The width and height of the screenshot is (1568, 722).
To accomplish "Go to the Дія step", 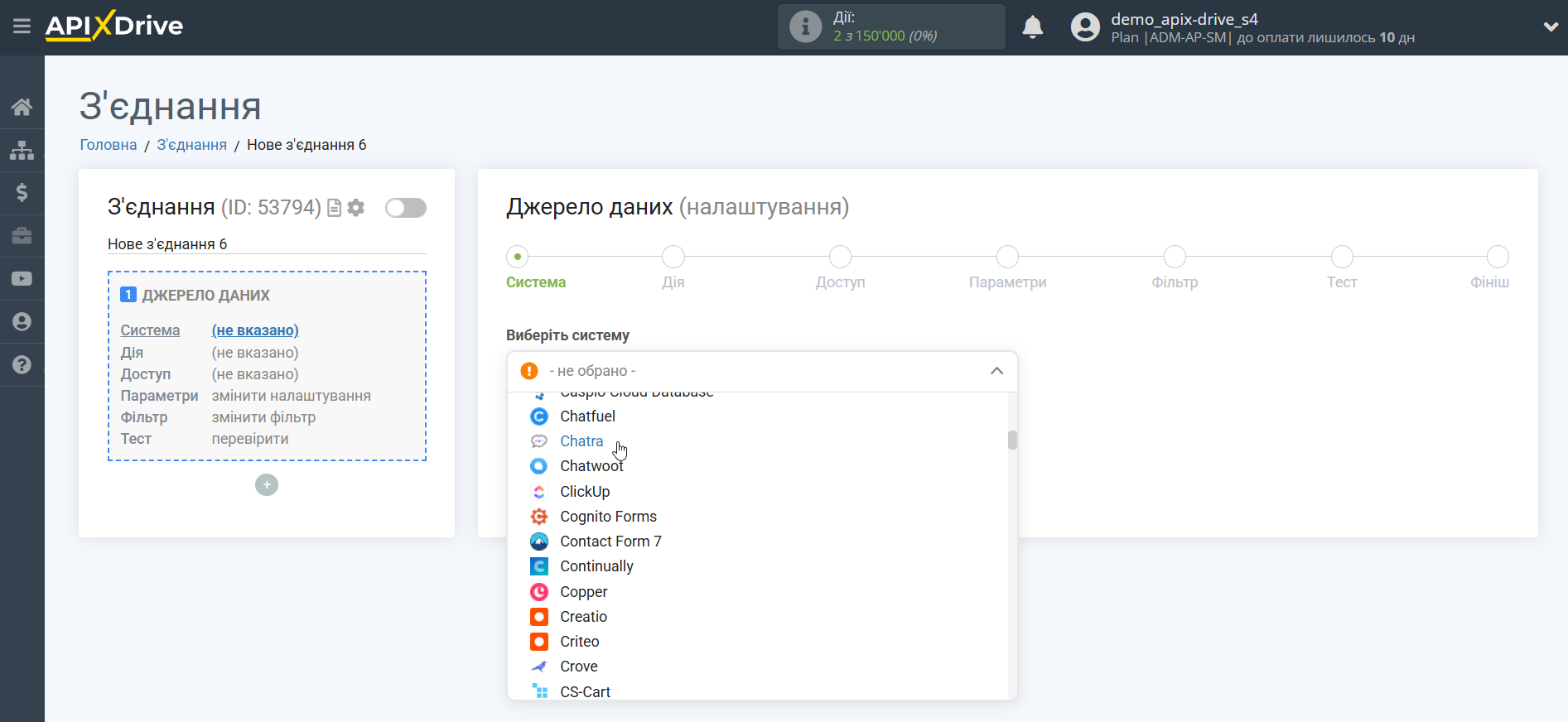I will pyautogui.click(x=673, y=257).
